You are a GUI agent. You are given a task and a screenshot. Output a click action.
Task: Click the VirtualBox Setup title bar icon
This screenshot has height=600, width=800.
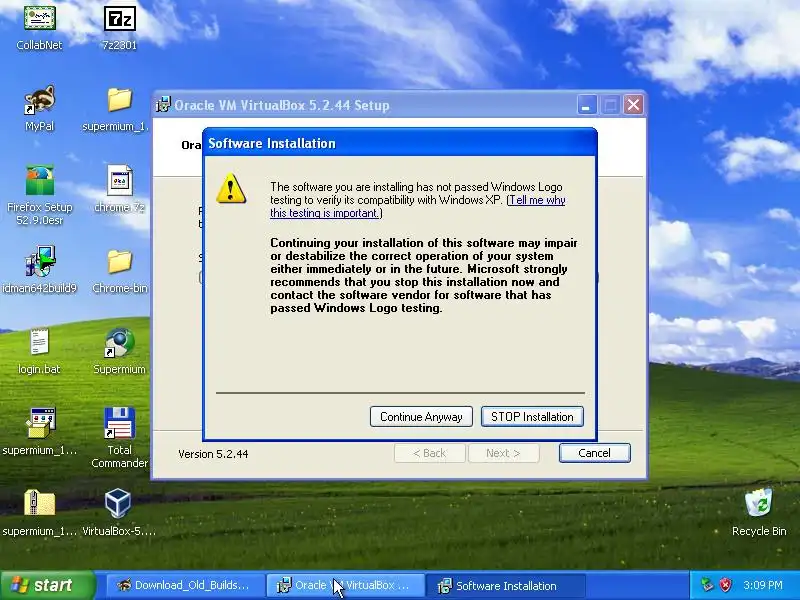(163, 105)
